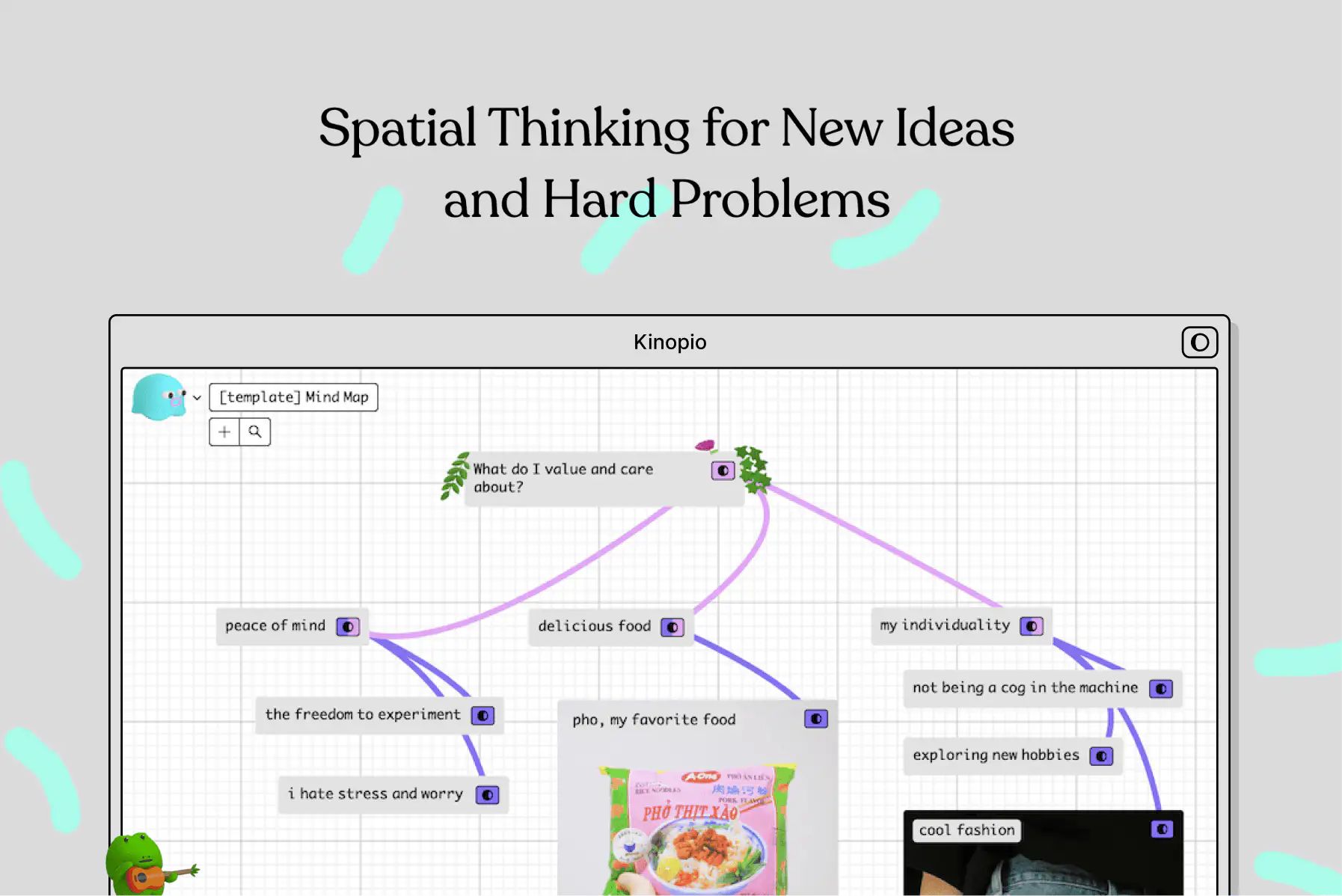Expand the space list chevron next to the avatar
This screenshot has width=1342, height=896.
pyautogui.click(x=197, y=397)
